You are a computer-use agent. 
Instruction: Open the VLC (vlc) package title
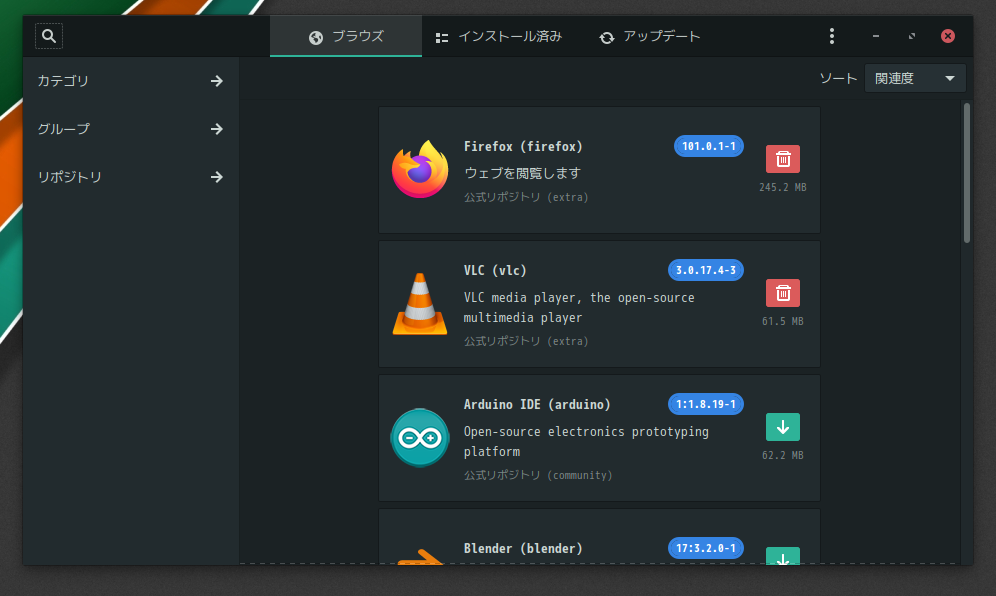(x=495, y=271)
